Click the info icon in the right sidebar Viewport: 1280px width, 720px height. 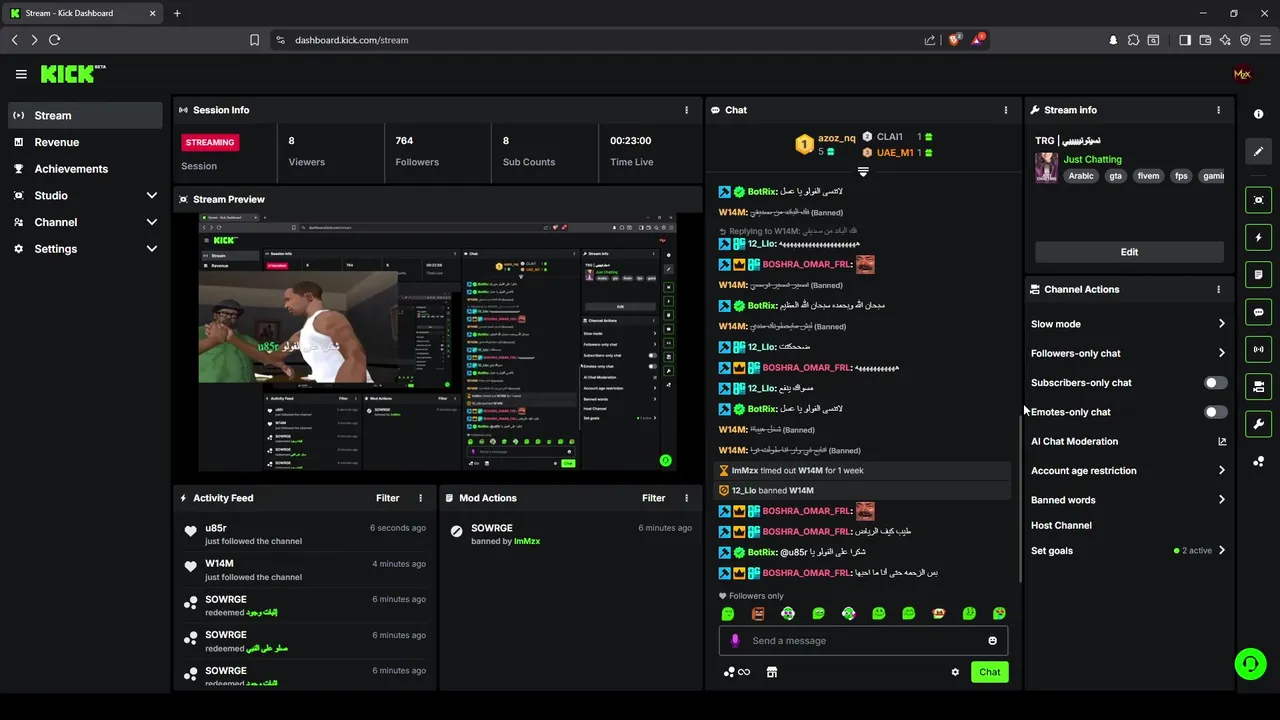pyautogui.click(x=1258, y=115)
